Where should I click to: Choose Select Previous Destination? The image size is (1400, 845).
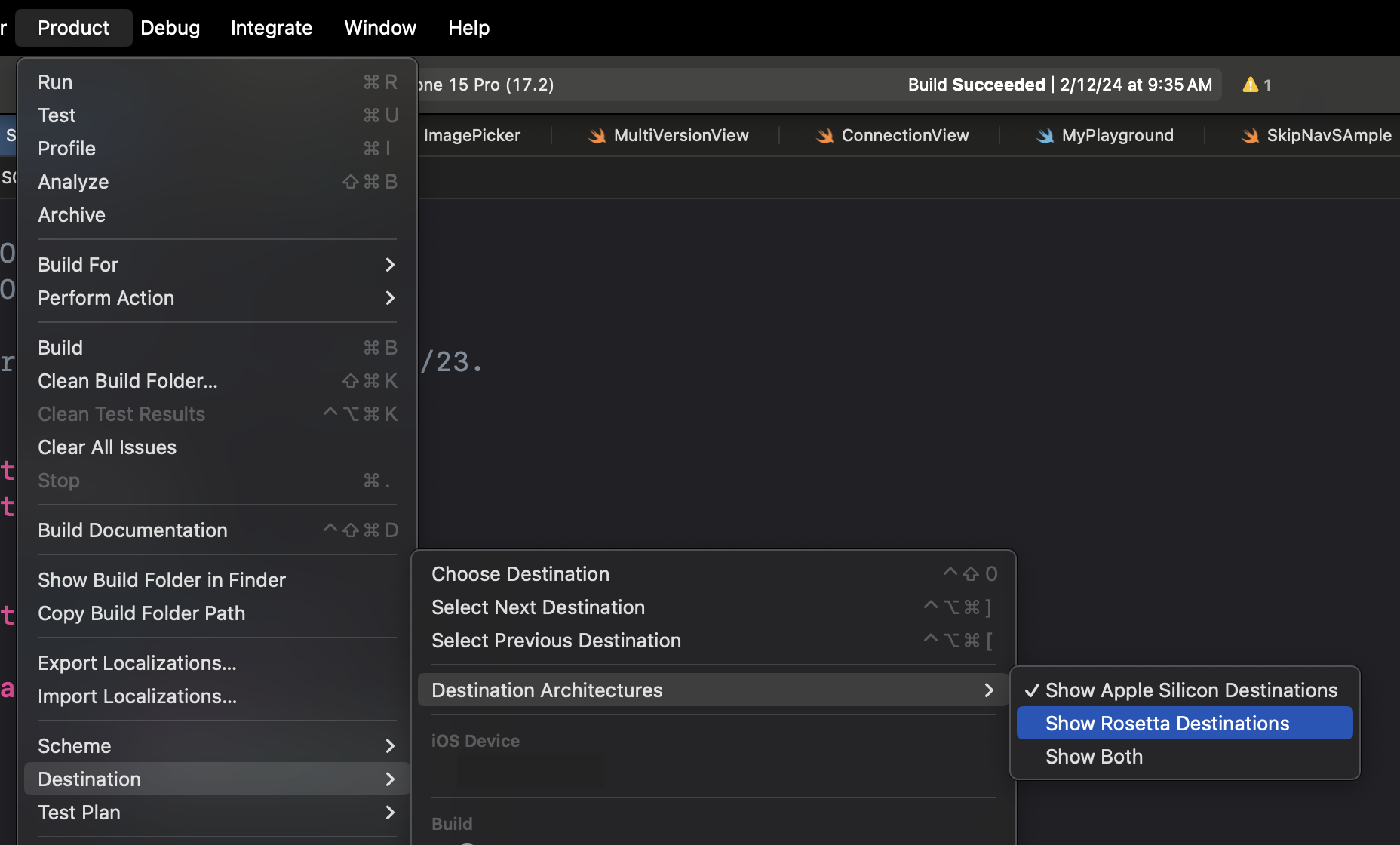[714, 641]
